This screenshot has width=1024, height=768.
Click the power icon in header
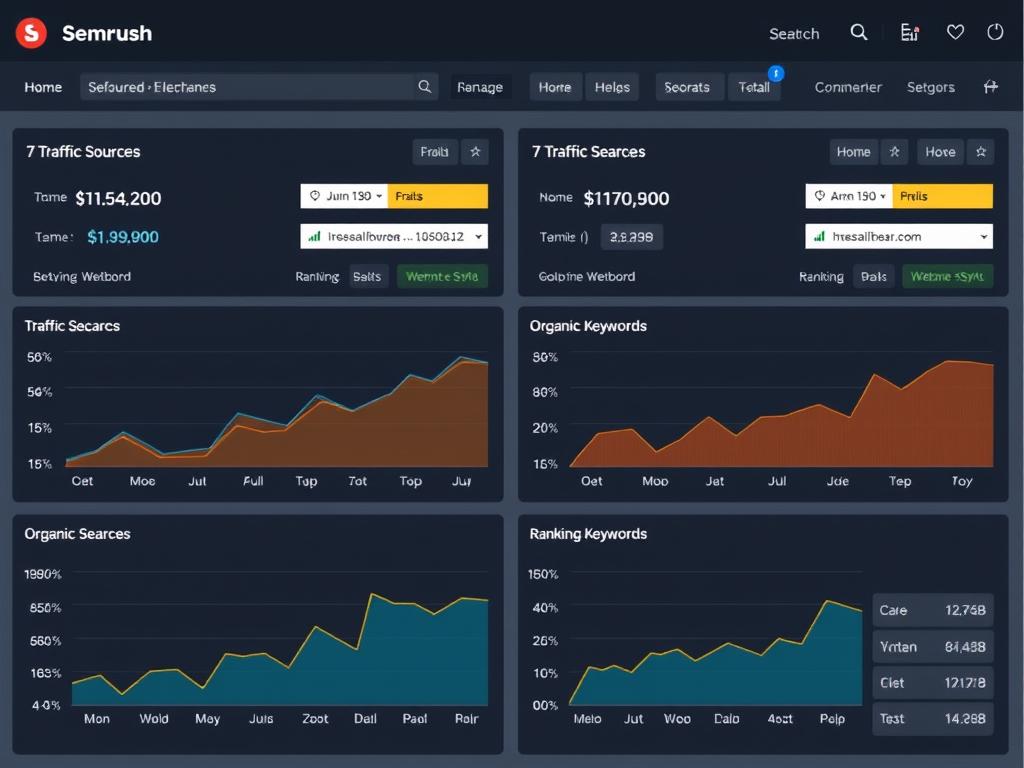tap(995, 32)
